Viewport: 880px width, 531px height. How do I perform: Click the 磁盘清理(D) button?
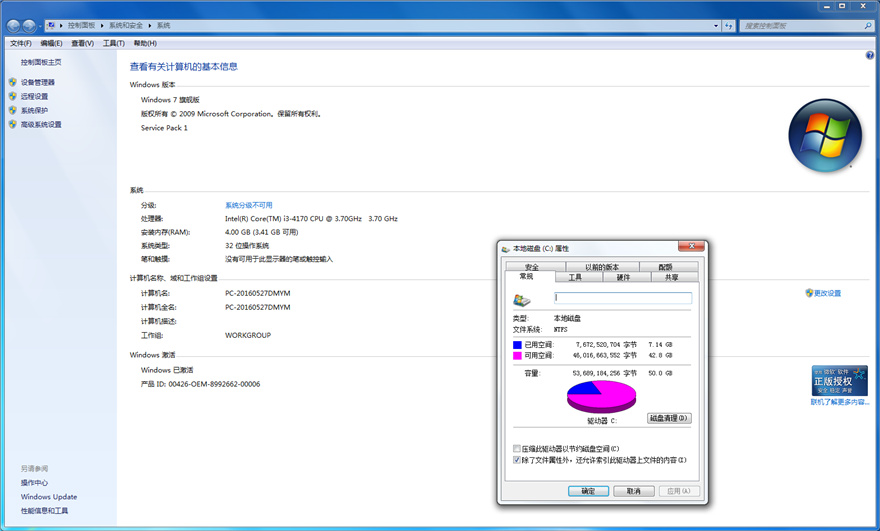pyautogui.click(x=669, y=418)
